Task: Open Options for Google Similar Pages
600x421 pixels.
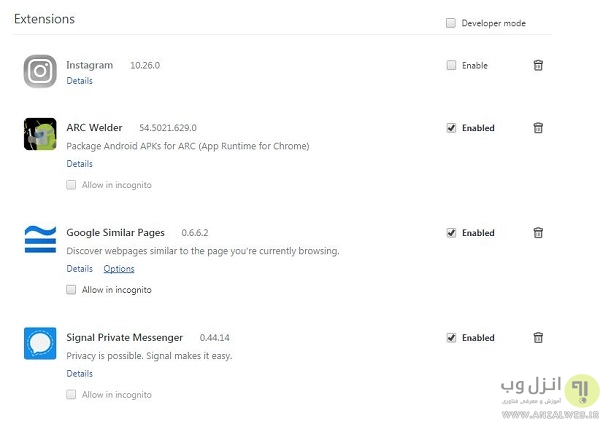Action: (119, 269)
